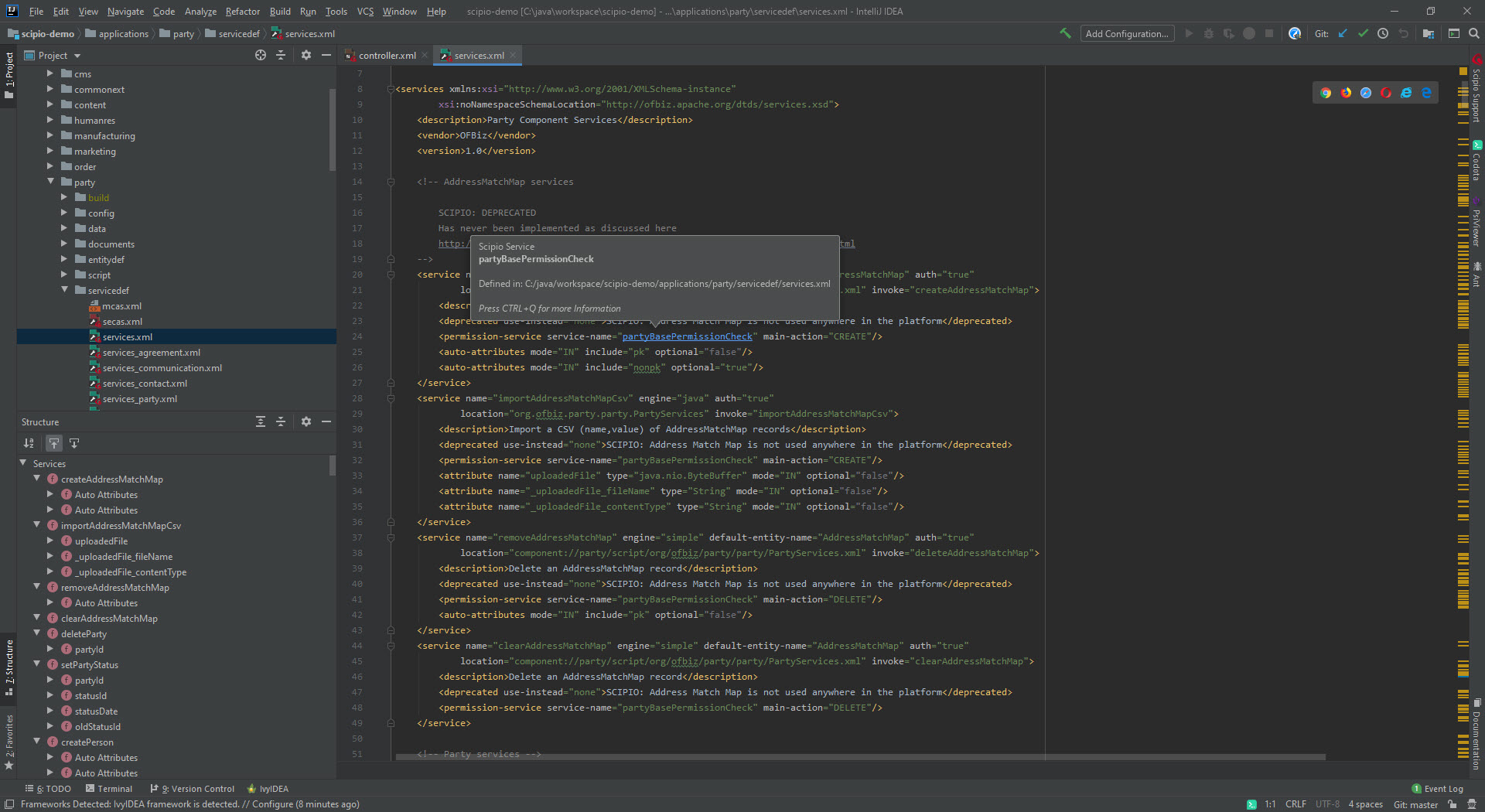Open file in Firefox browser icon

coord(1346,93)
